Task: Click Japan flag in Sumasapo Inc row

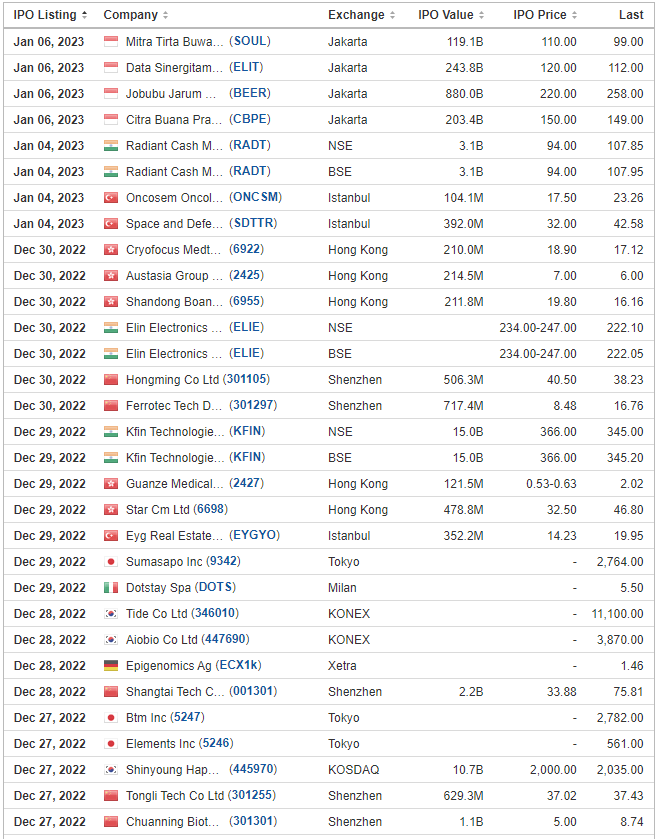Action: [111, 562]
